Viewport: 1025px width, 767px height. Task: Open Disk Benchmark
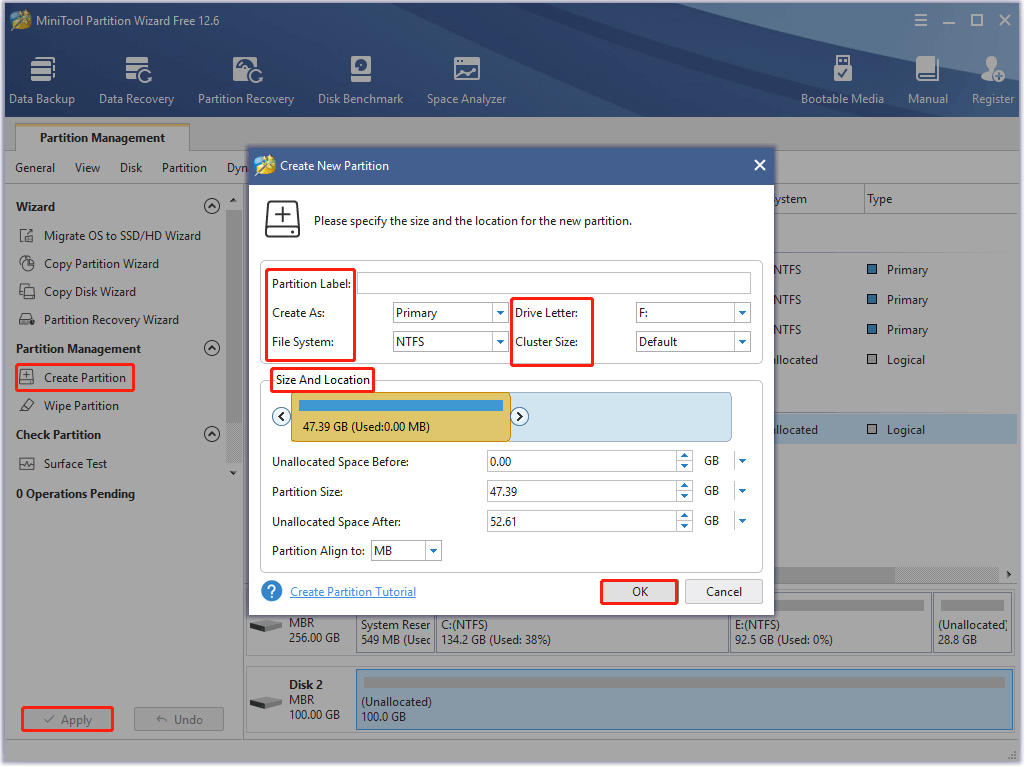(360, 78)
